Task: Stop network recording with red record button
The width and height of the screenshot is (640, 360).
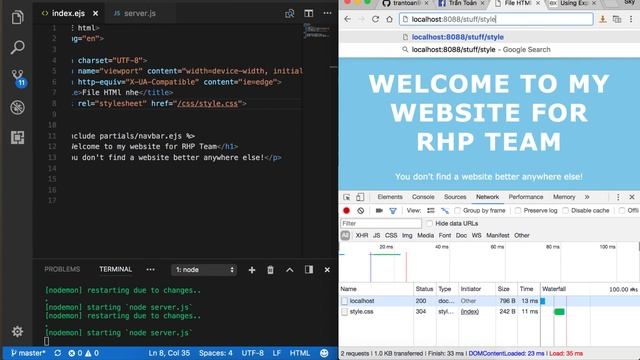Action: coord(347,211)
